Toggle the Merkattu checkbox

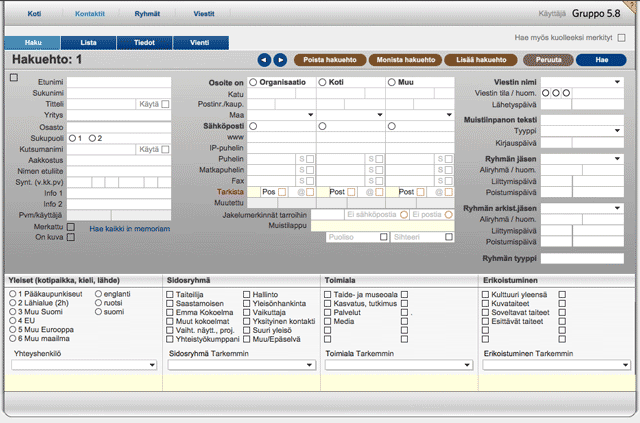click(x=71, y=227)
